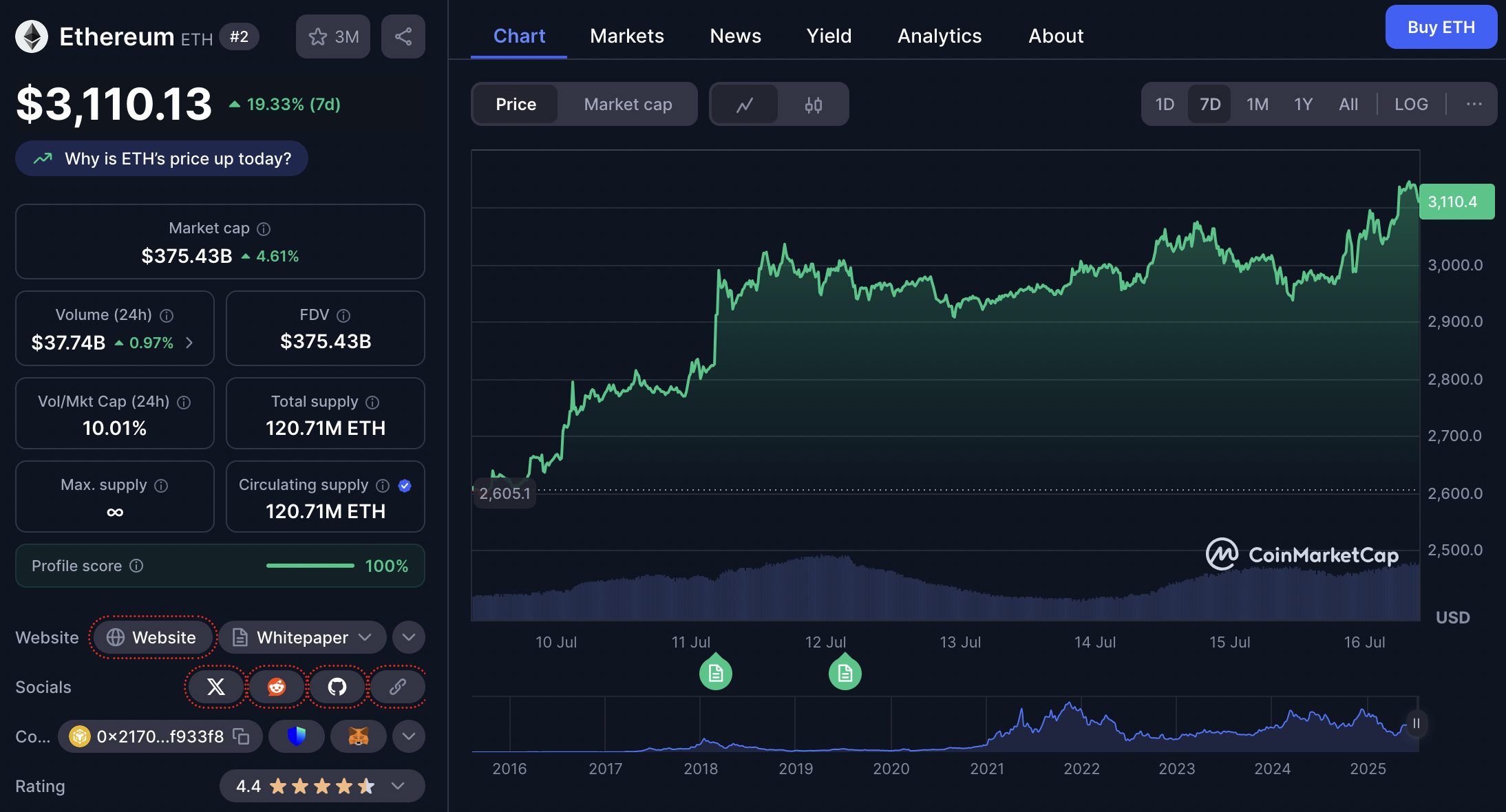Open the Volume (24h) info icon

(167, 315)
